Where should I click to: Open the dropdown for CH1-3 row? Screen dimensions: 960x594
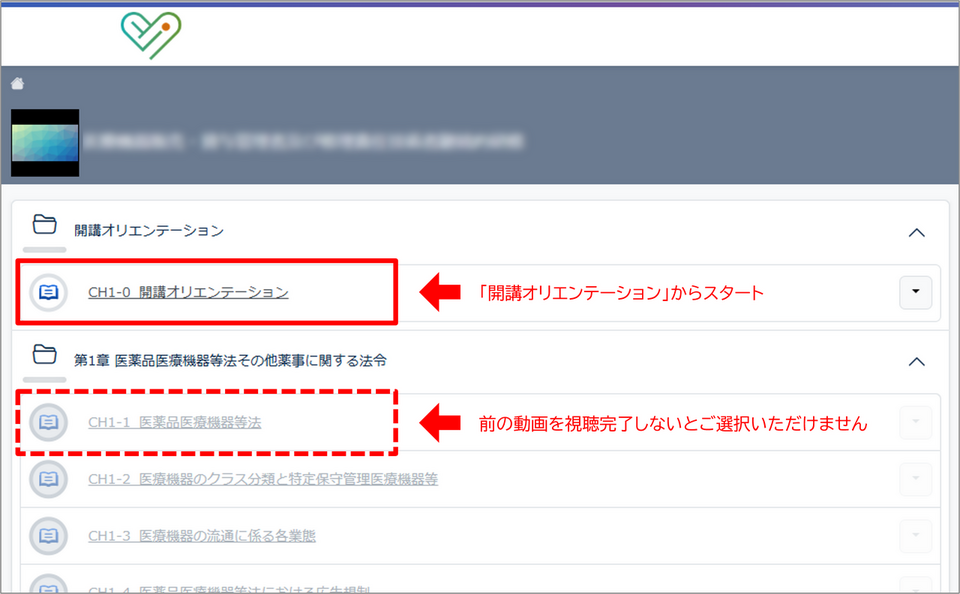click(x=916, y=536)
